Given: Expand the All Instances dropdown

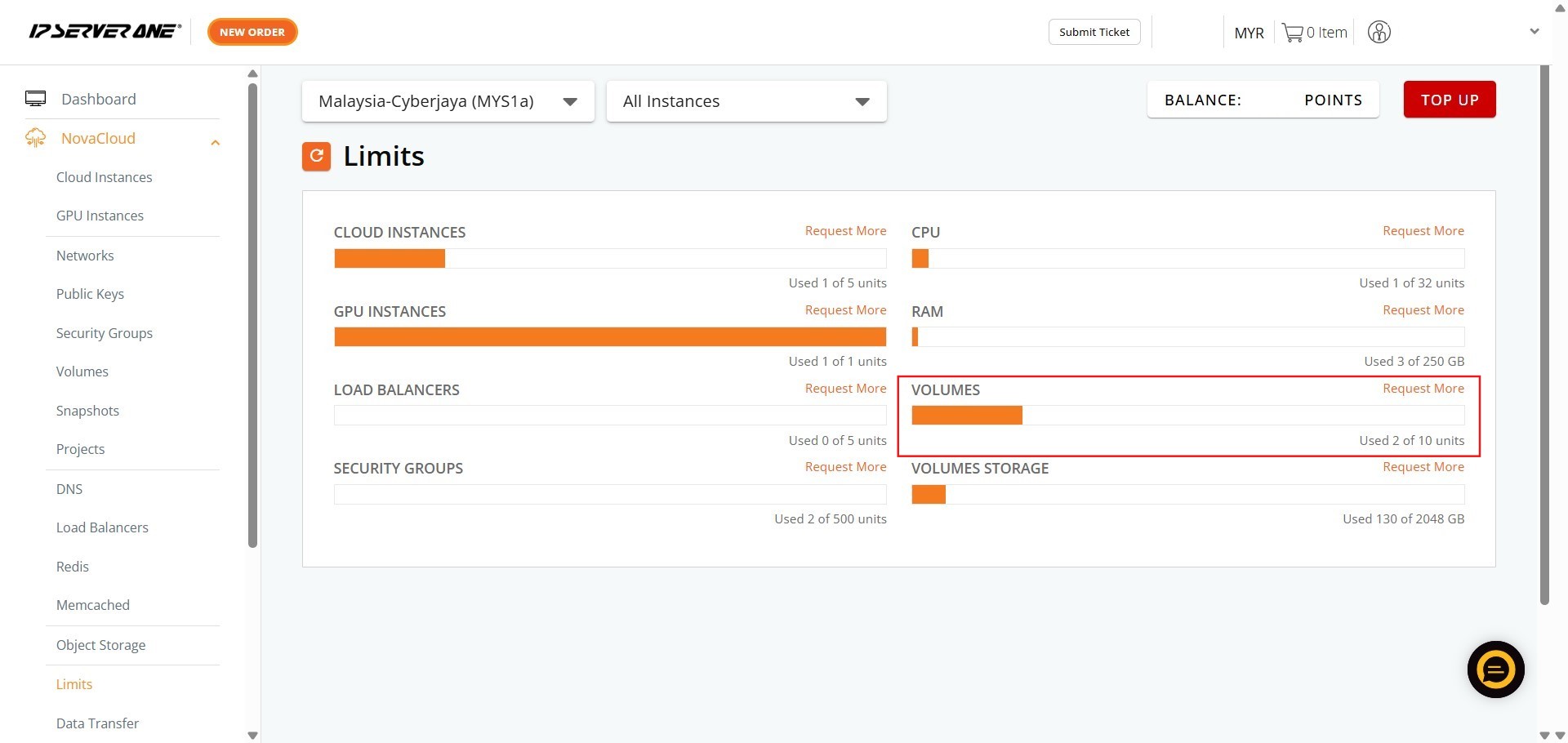Looking at the screenshot, I should (x=746, y=101).
